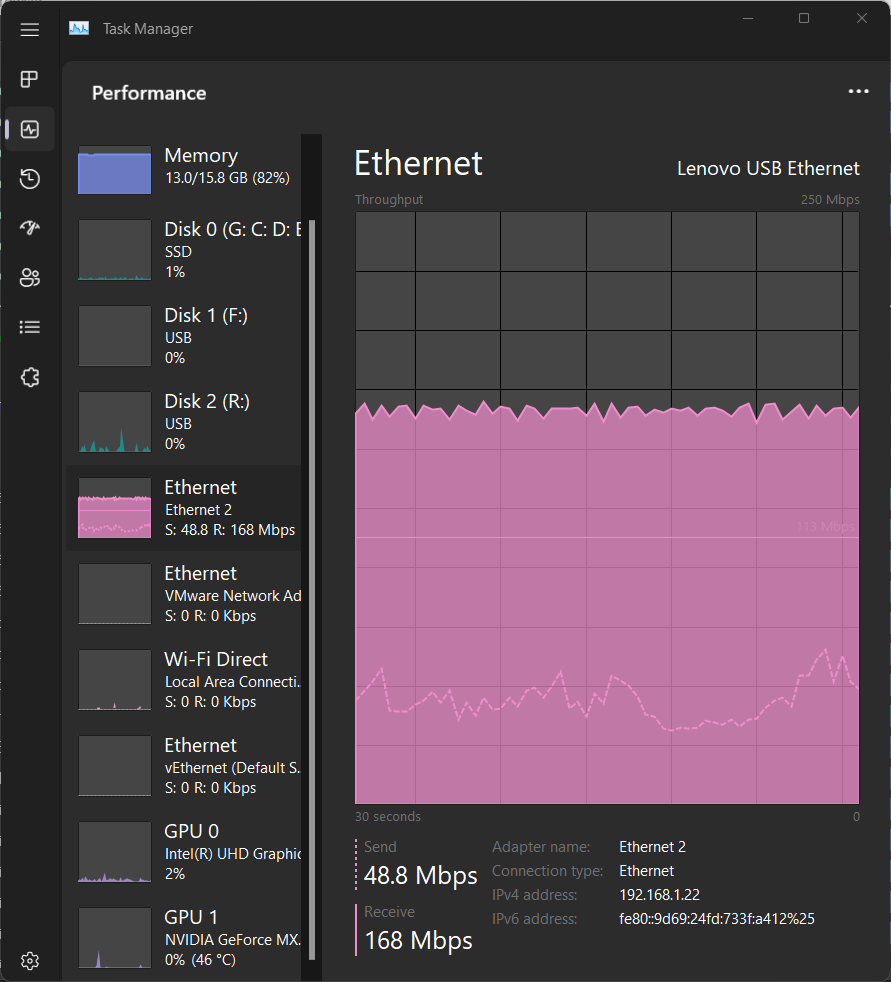Click the resource list vertical scrollbar
891x982 pixels.
[311, 588]
